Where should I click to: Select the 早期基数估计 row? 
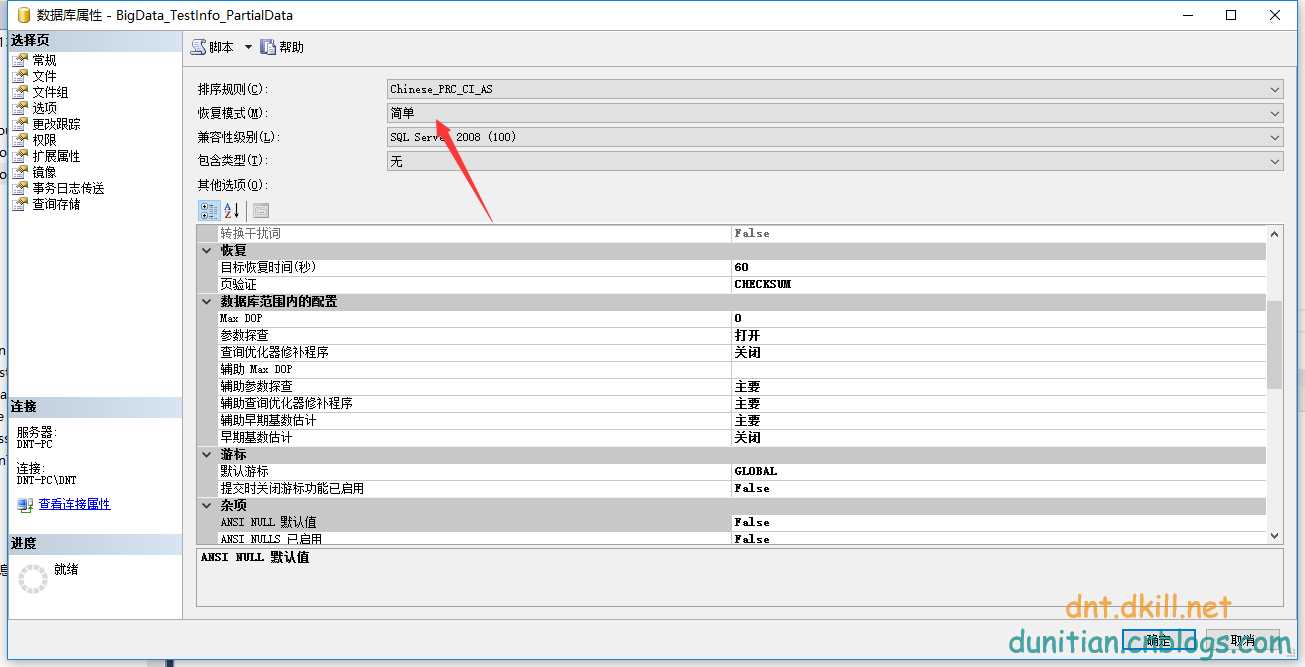[x=742, y=437]
